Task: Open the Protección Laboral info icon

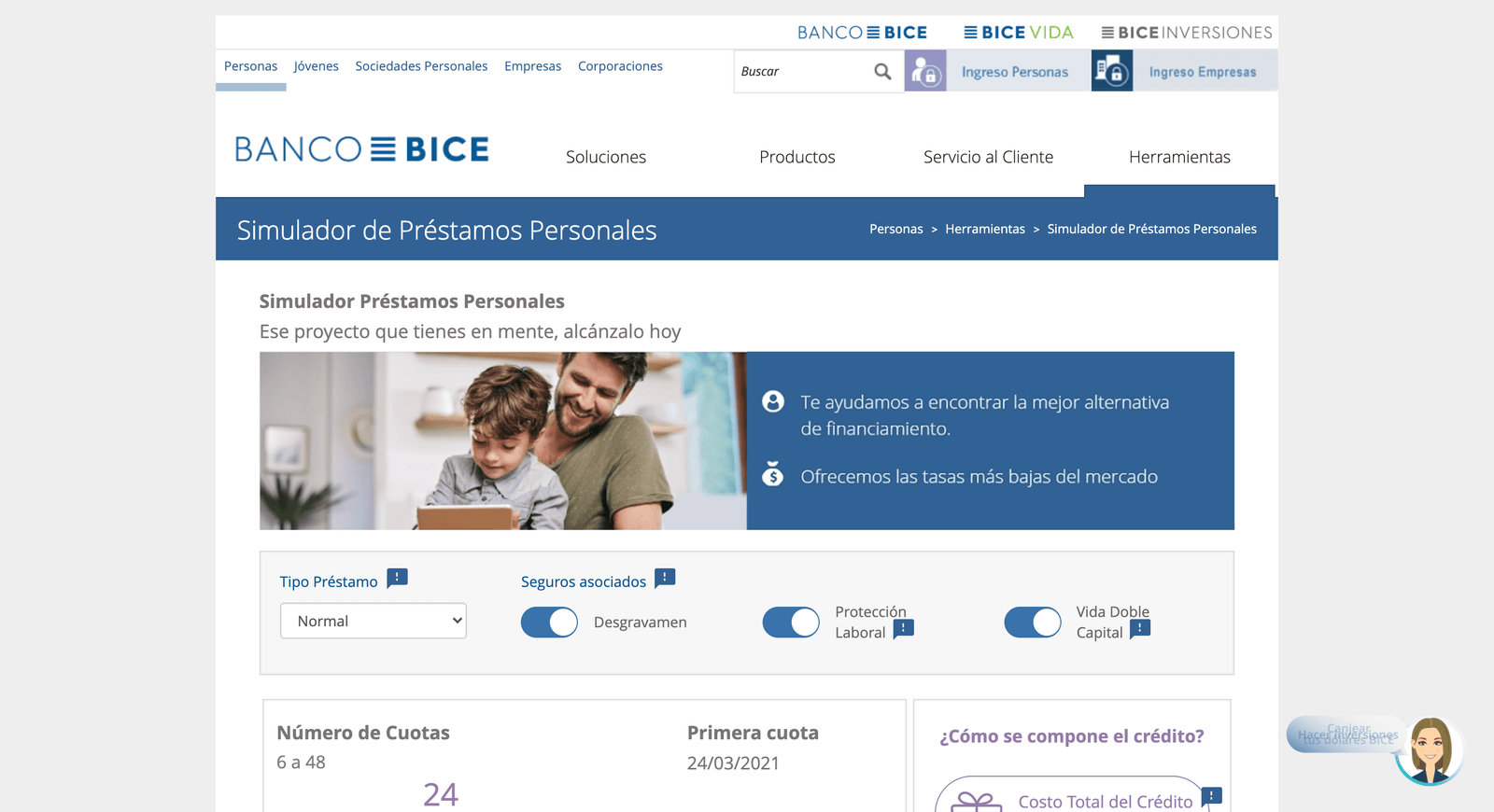Action: pyautogui.click(x=904, y=629)
